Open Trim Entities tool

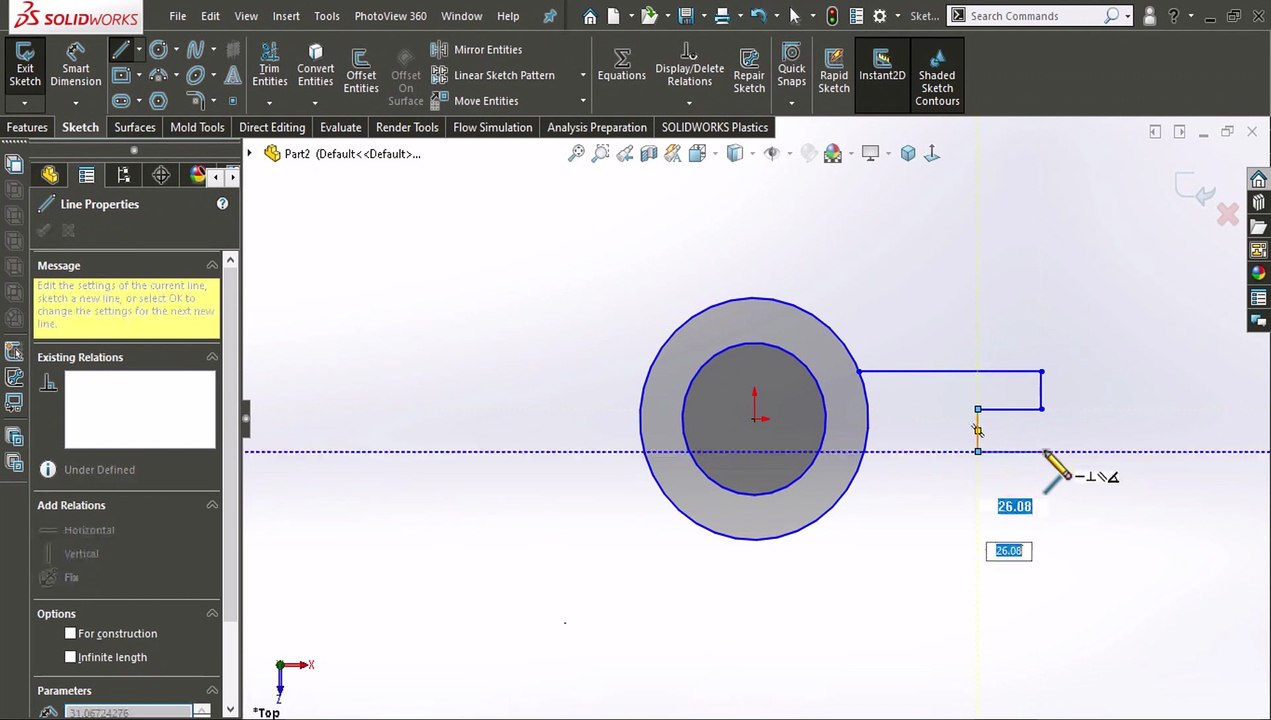tap(269, 66)
